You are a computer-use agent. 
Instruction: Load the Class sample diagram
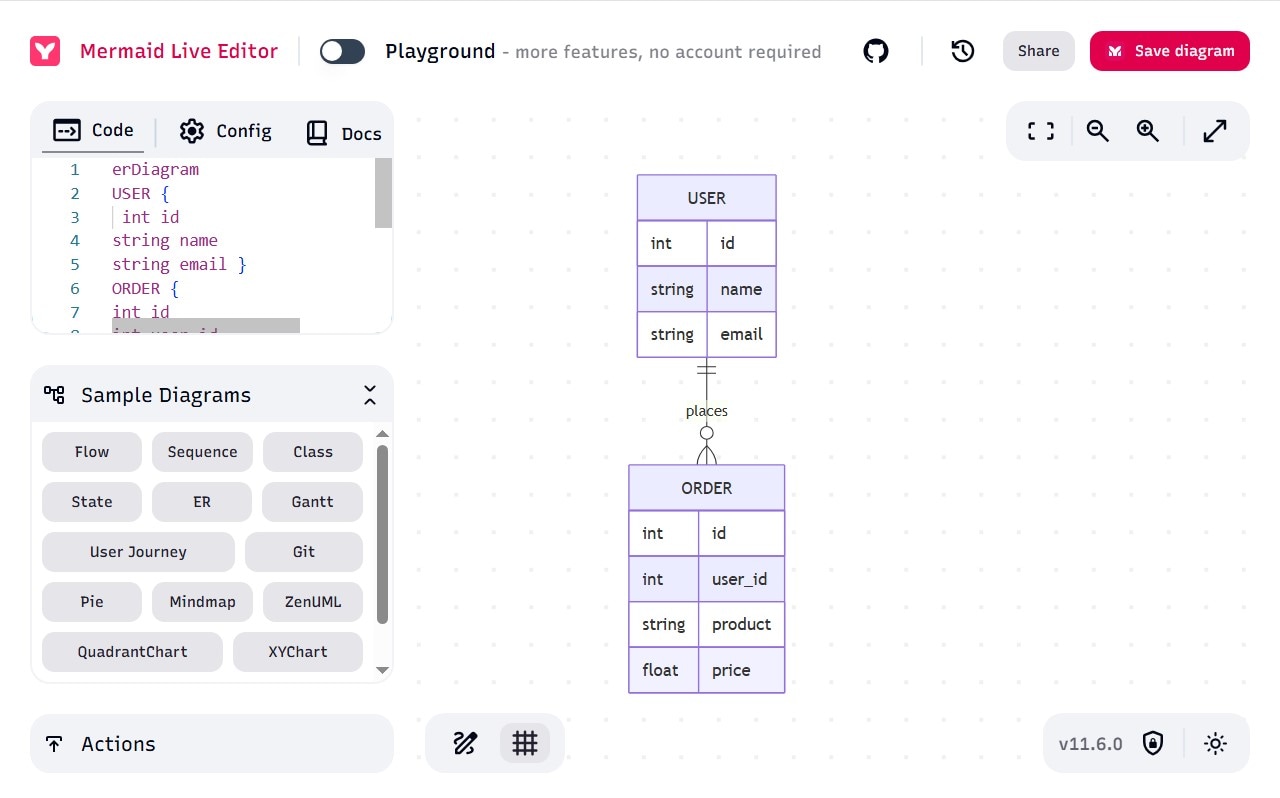[x=313, y=452]
